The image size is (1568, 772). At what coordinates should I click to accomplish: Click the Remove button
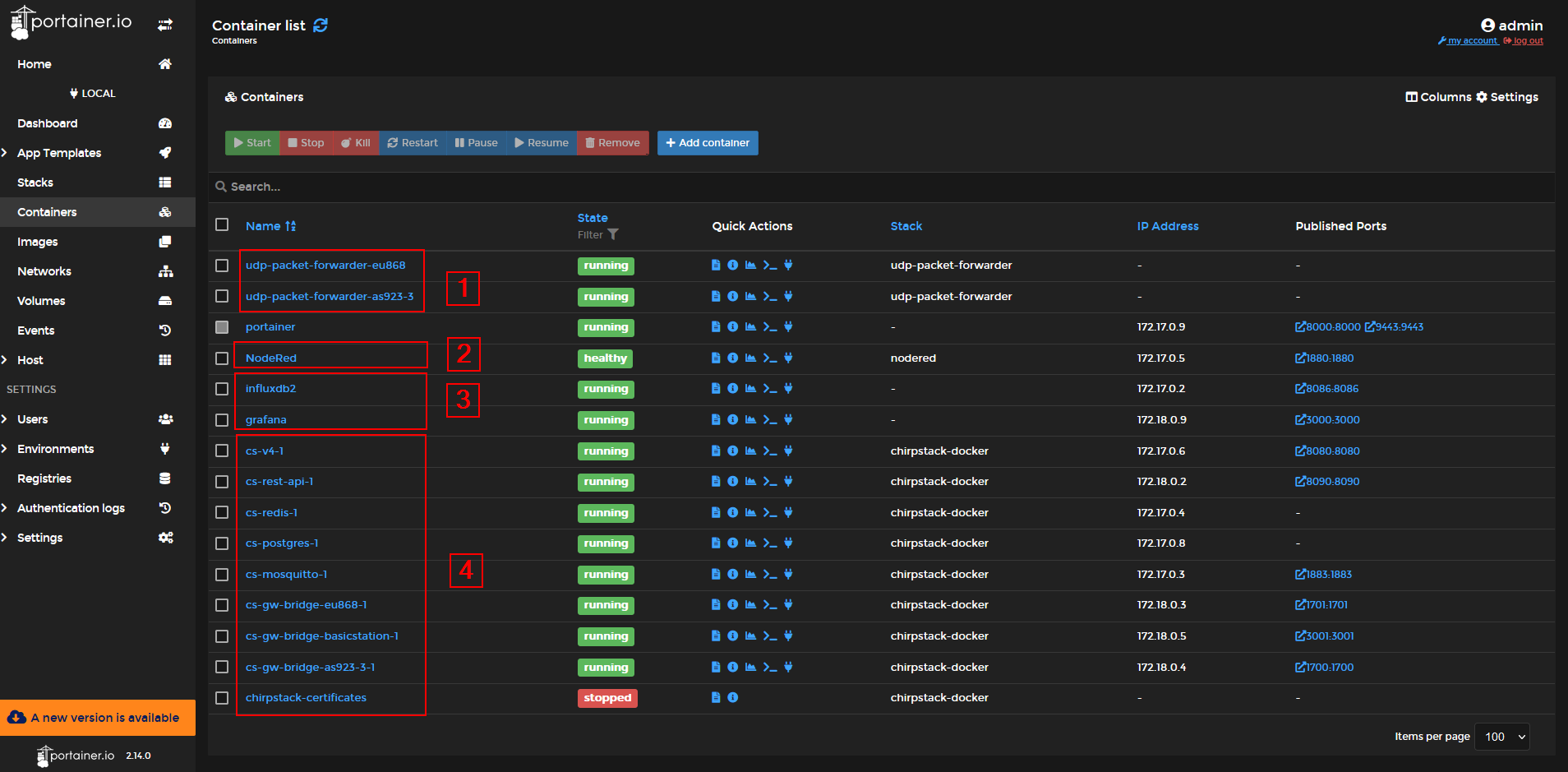612,143
